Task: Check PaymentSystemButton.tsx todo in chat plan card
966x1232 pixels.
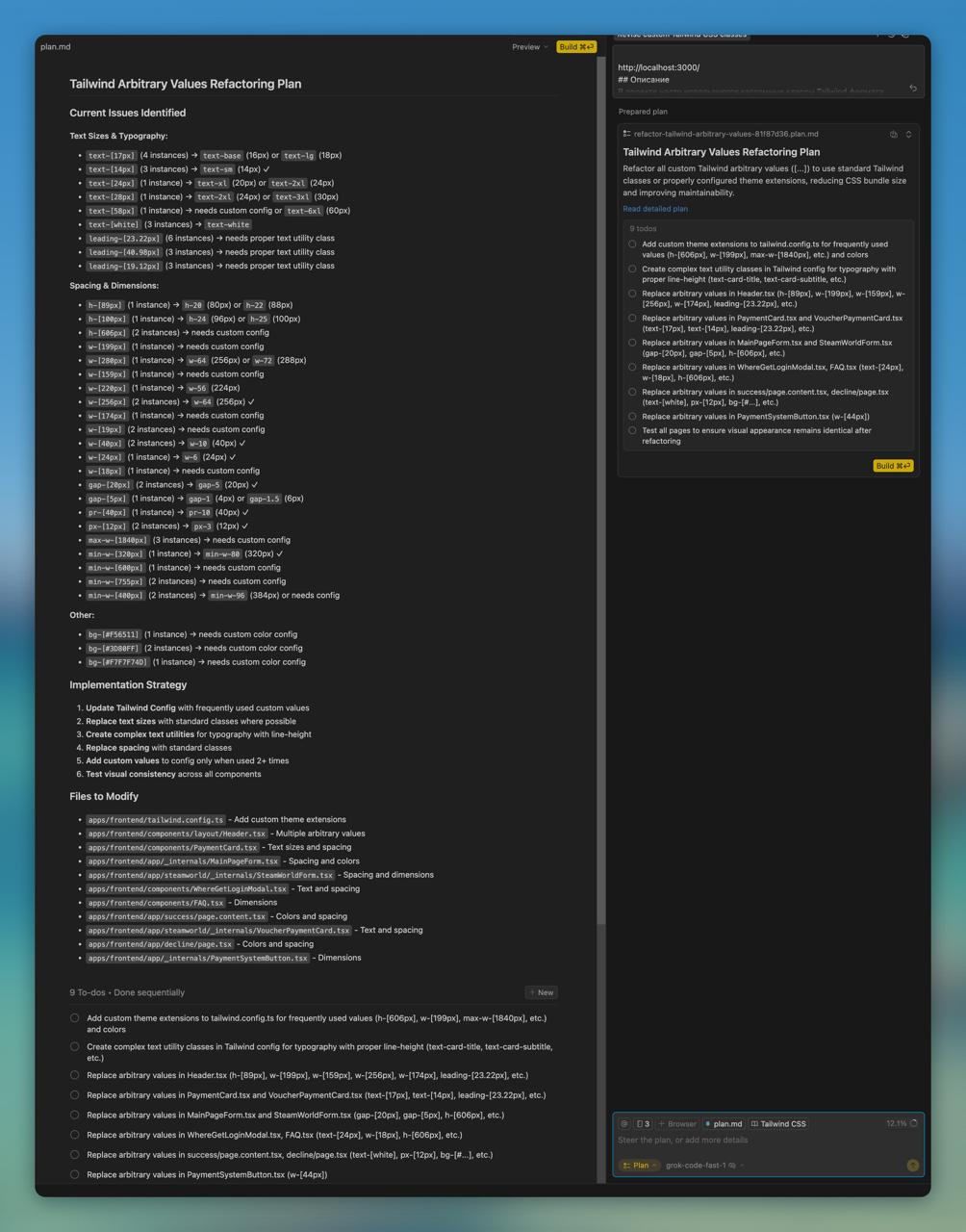Action: [x=632, y=417]
